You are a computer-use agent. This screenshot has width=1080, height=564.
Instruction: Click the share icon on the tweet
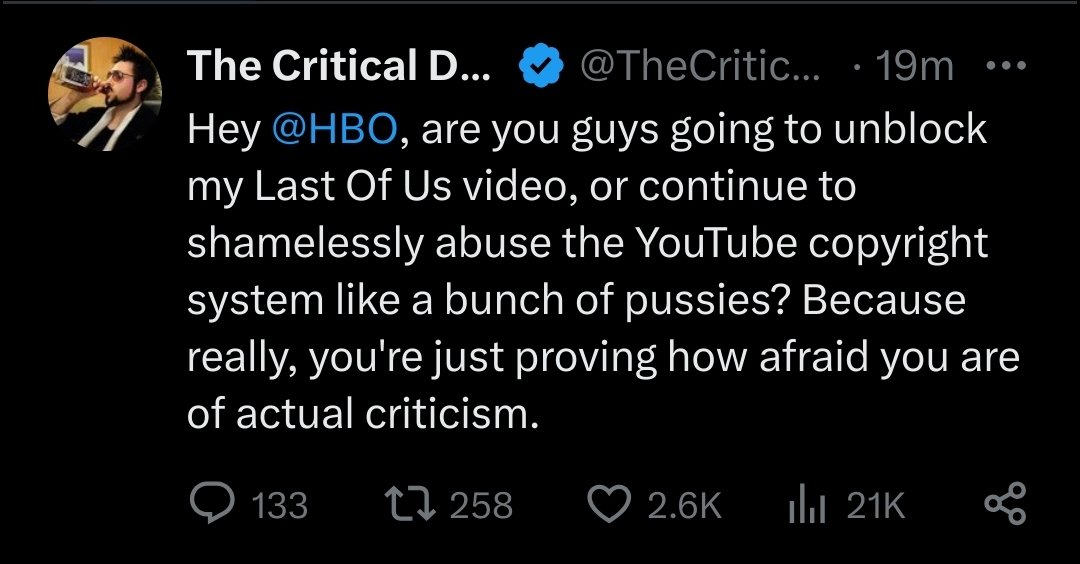pyautogui.click(x=1005, y=504)
